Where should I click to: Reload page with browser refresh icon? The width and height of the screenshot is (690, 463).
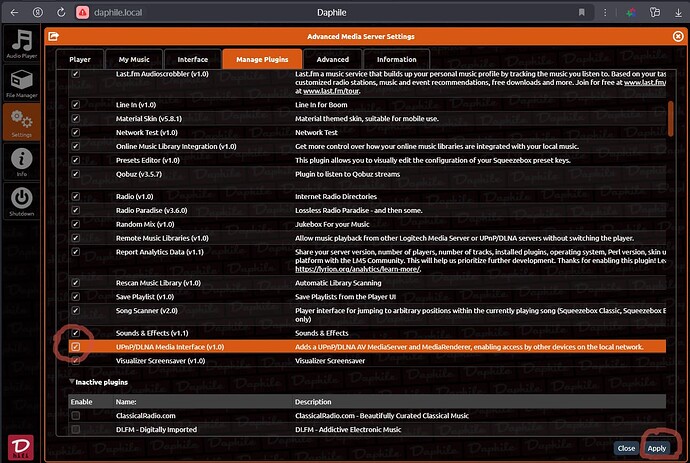coord(61,12)
